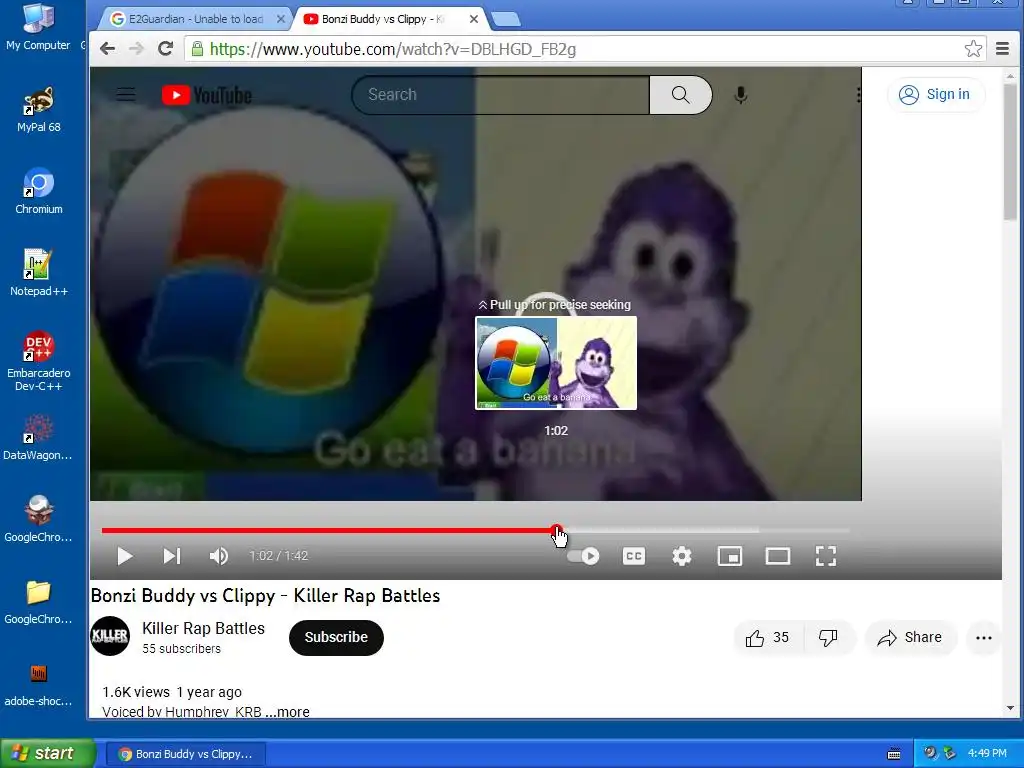1024x768 pixels.
Task: Click the red progress bar scrubber
Action: click(556, 530)
